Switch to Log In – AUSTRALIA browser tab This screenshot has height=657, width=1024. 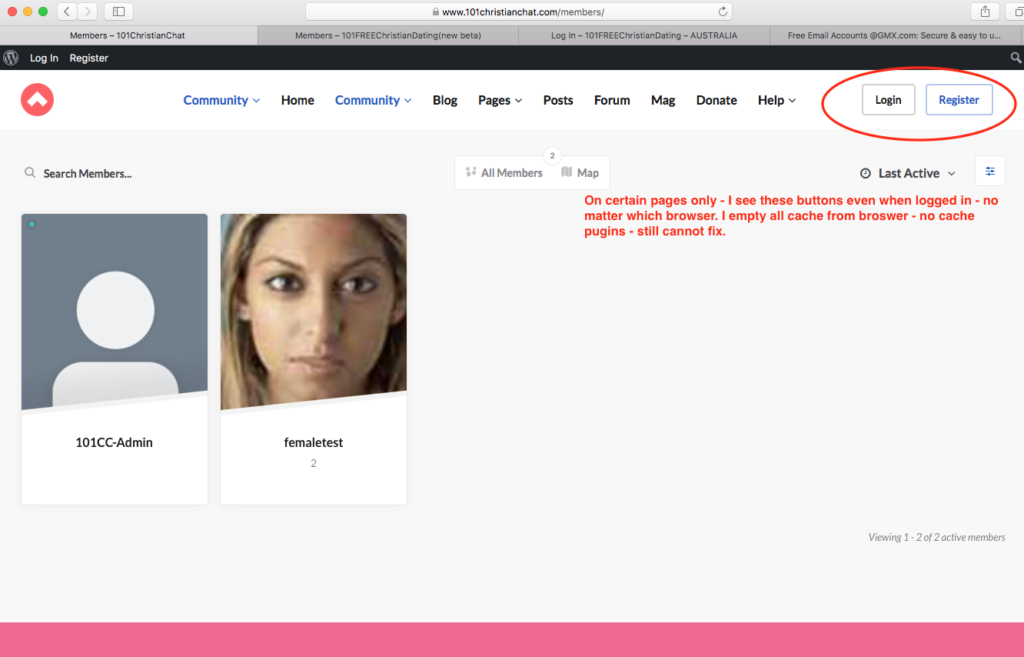coord(644,35)
